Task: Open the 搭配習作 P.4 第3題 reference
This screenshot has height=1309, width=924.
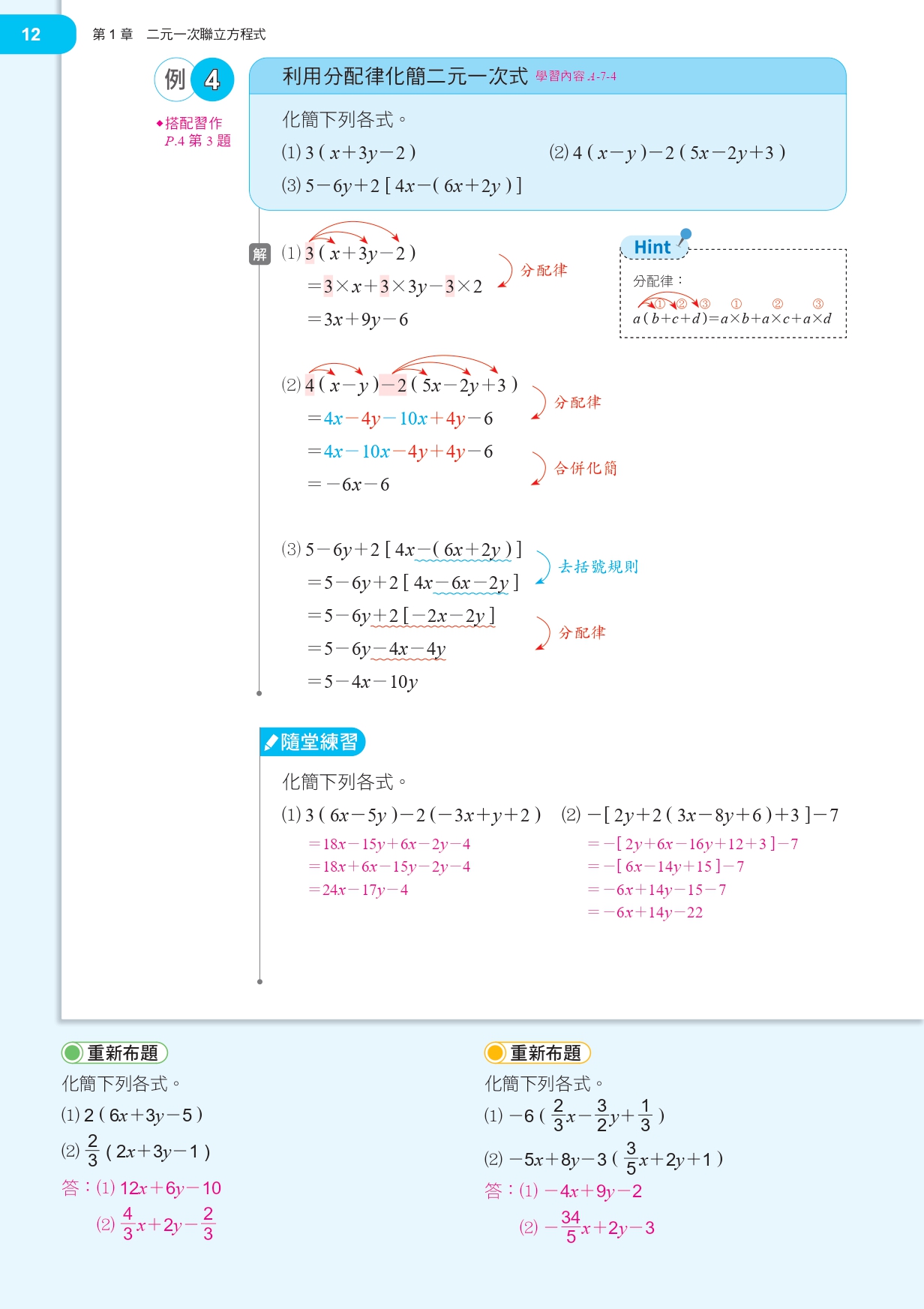Action: pyautogui.click(x=194, y=132)
